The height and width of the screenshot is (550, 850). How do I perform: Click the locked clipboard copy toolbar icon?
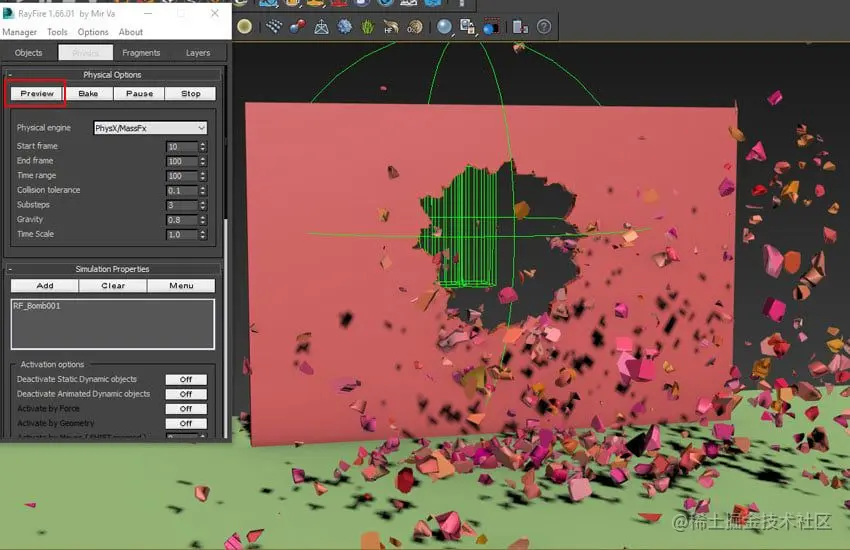click(467, 26)
